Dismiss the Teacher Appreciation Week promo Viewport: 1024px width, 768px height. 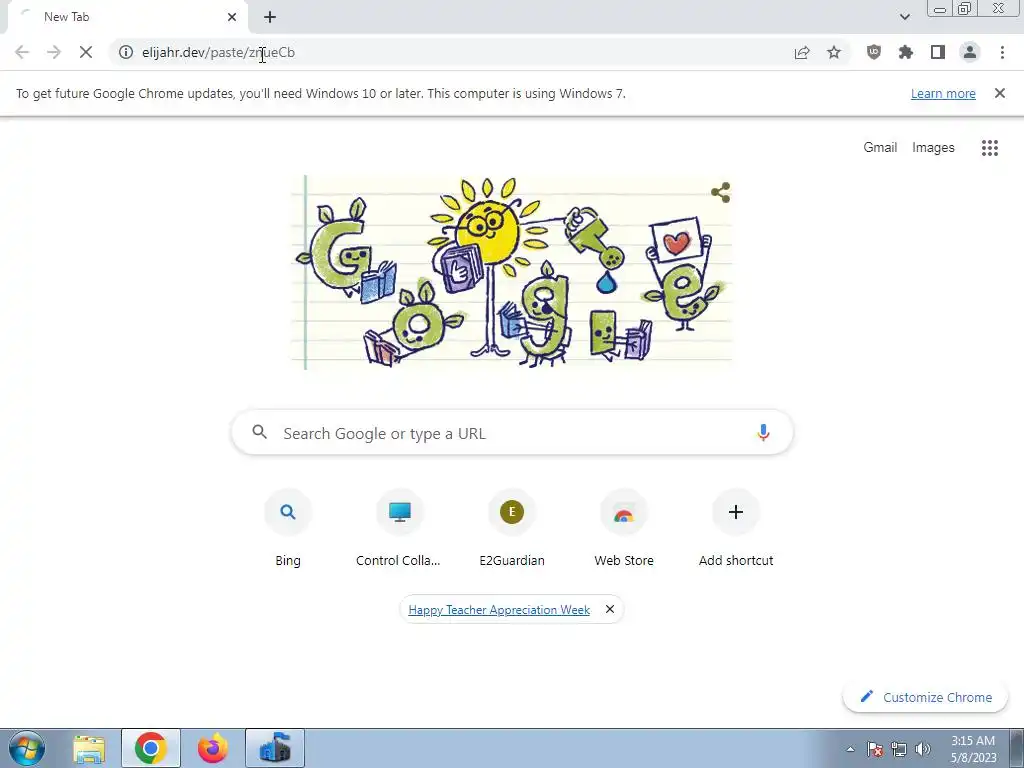(609, 609)
